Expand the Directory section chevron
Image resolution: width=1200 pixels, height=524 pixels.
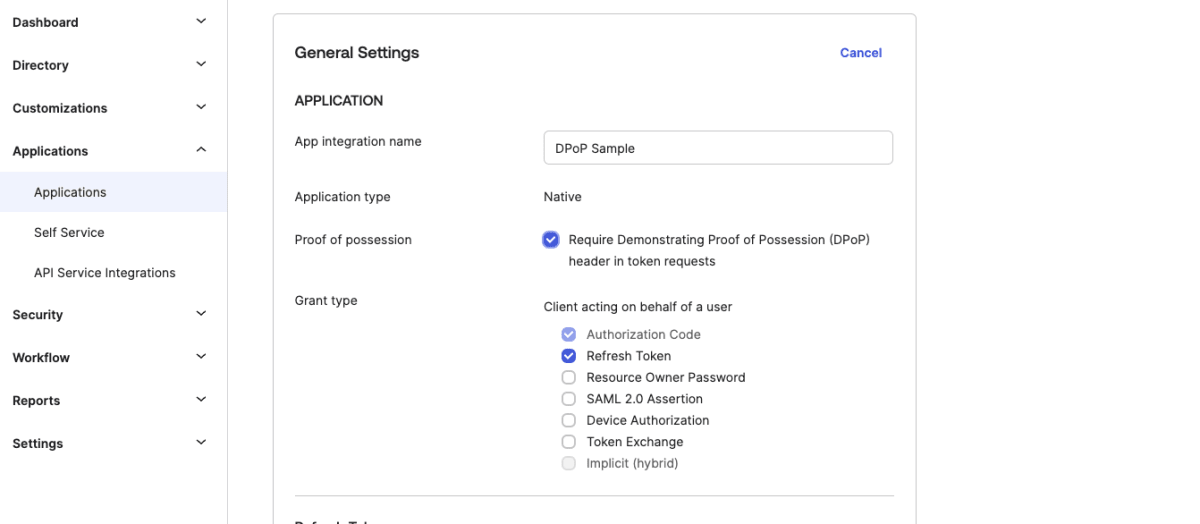[201, 64]
